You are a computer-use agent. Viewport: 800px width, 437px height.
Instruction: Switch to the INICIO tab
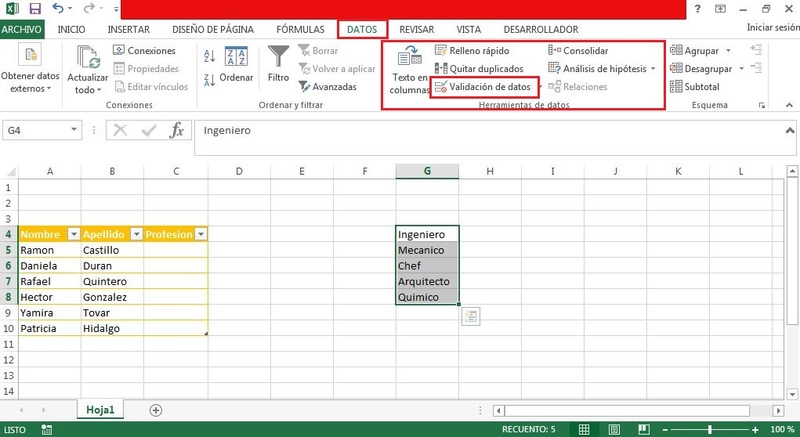tap(71, 30)
